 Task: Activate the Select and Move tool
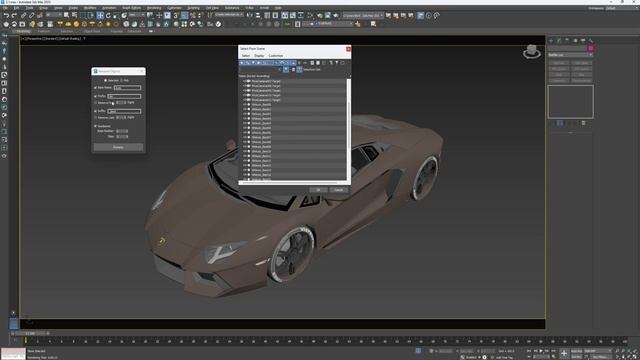(100, 16)
